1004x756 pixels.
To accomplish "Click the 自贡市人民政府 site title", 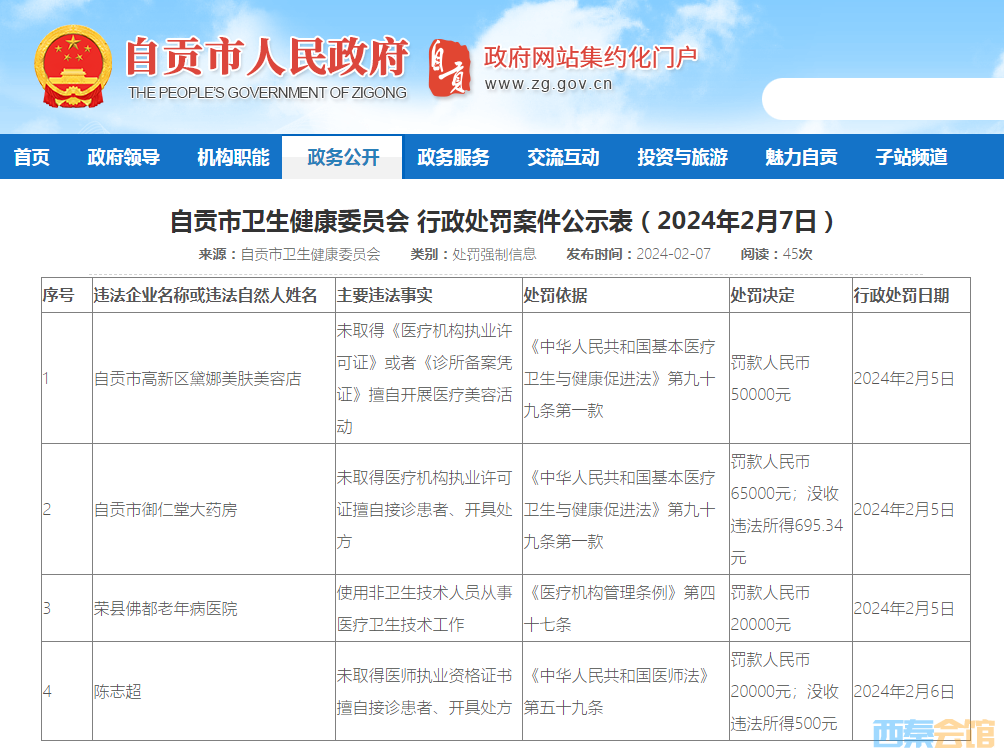I will 267,57.
